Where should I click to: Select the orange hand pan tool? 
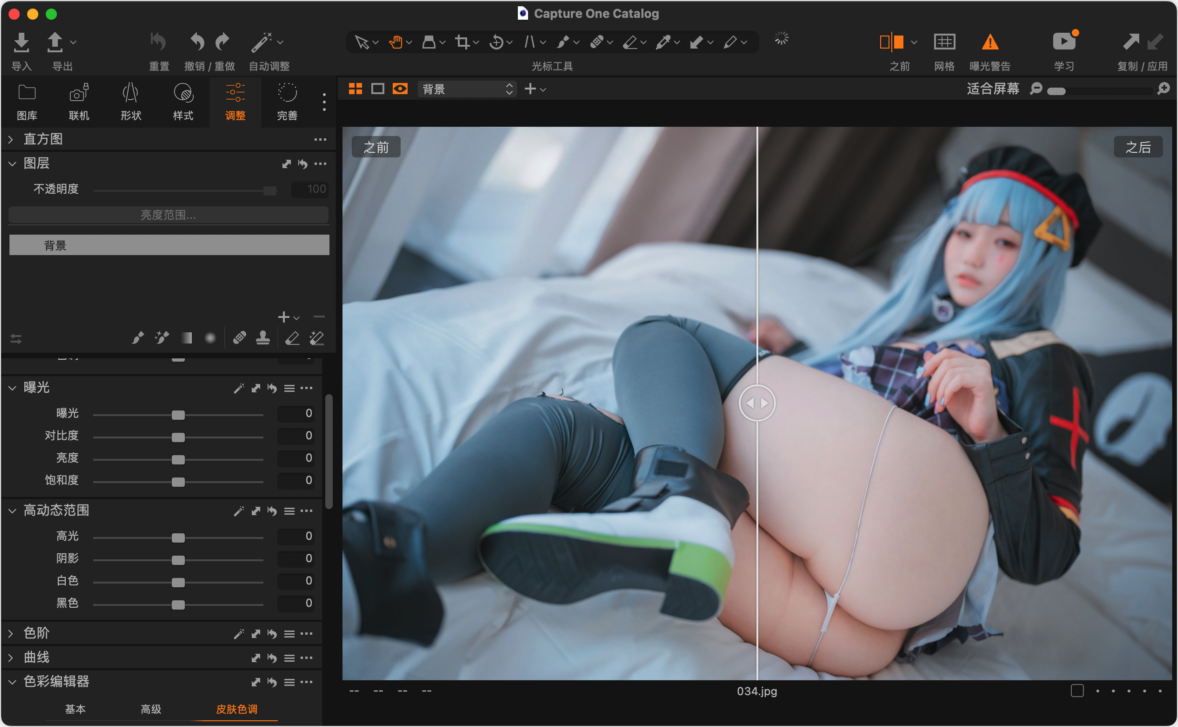[395, 42]
